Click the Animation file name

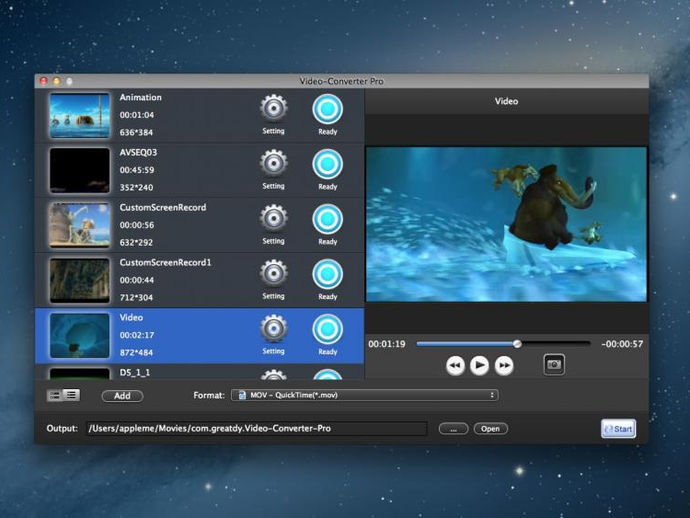[x=140, y=97]
